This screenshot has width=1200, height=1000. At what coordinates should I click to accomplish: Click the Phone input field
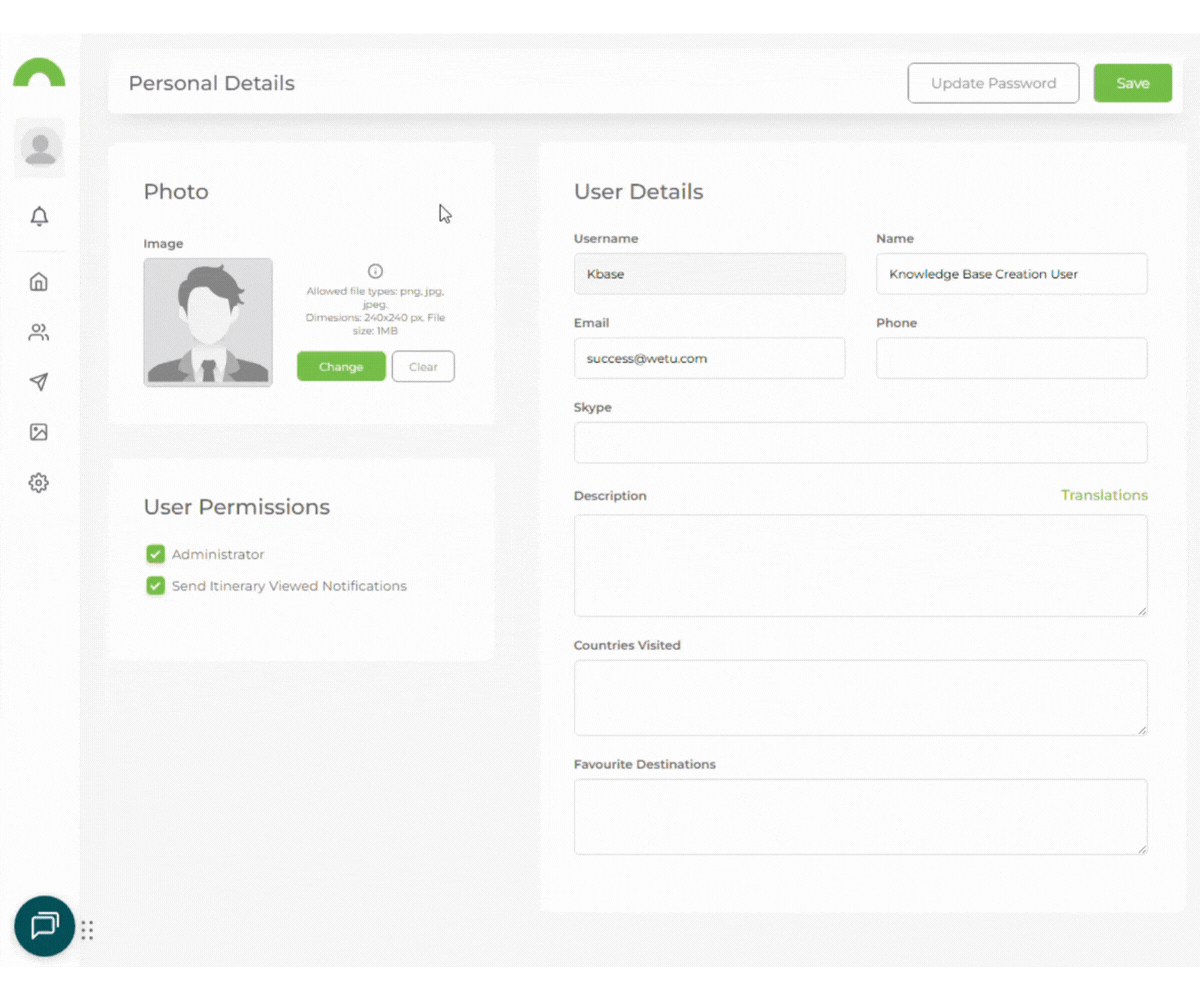(x=1011, y=358)
